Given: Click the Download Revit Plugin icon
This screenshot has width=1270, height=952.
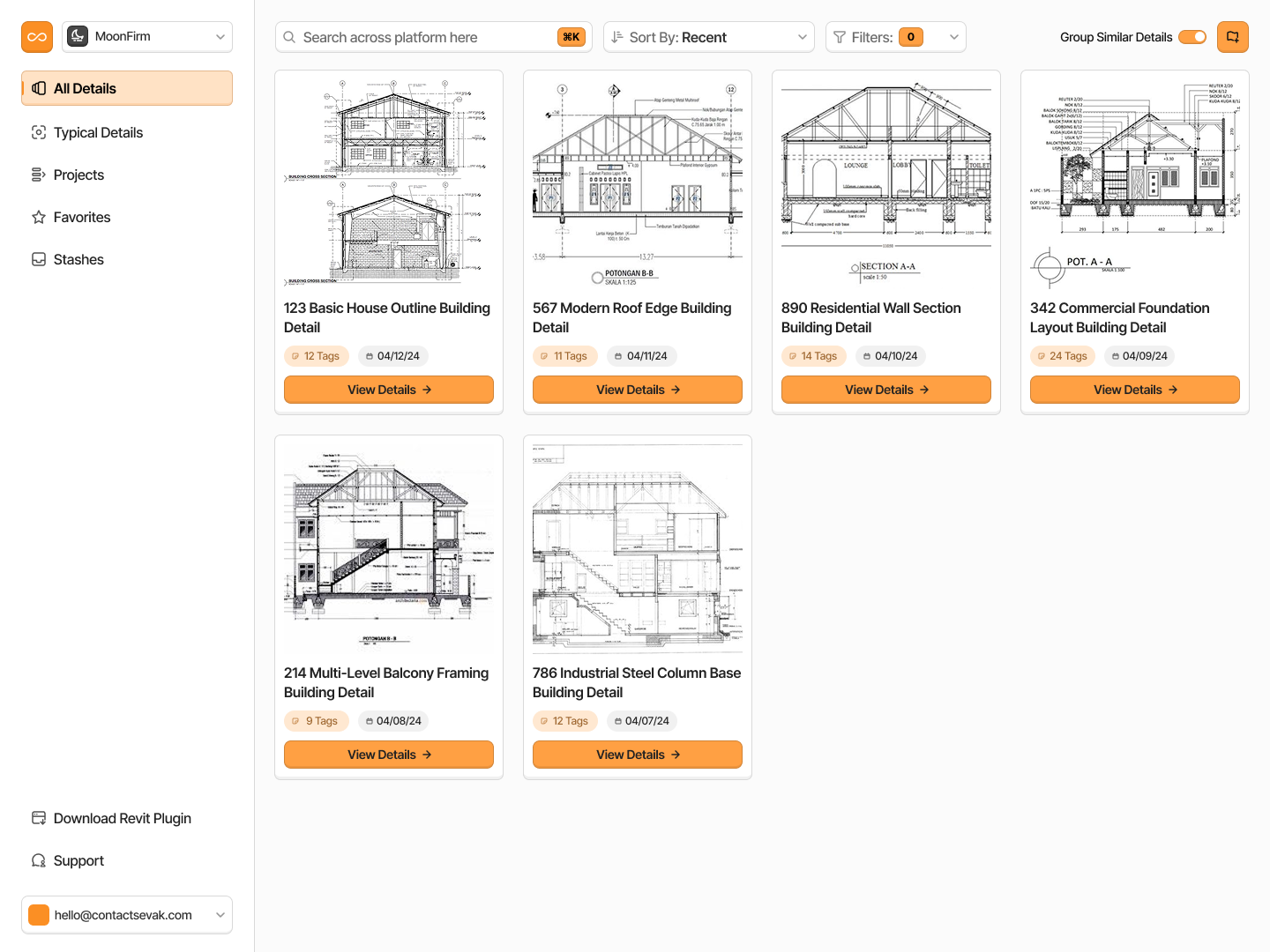Looking at the screenshot, I should point(39,818).
